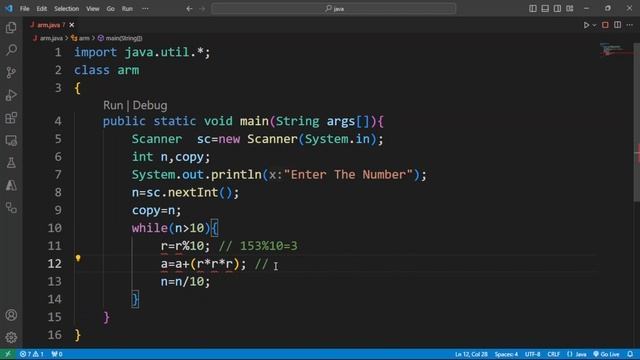640x360 pixels.
Task: Click the VS Code logo icon
Action: [9, 8]
